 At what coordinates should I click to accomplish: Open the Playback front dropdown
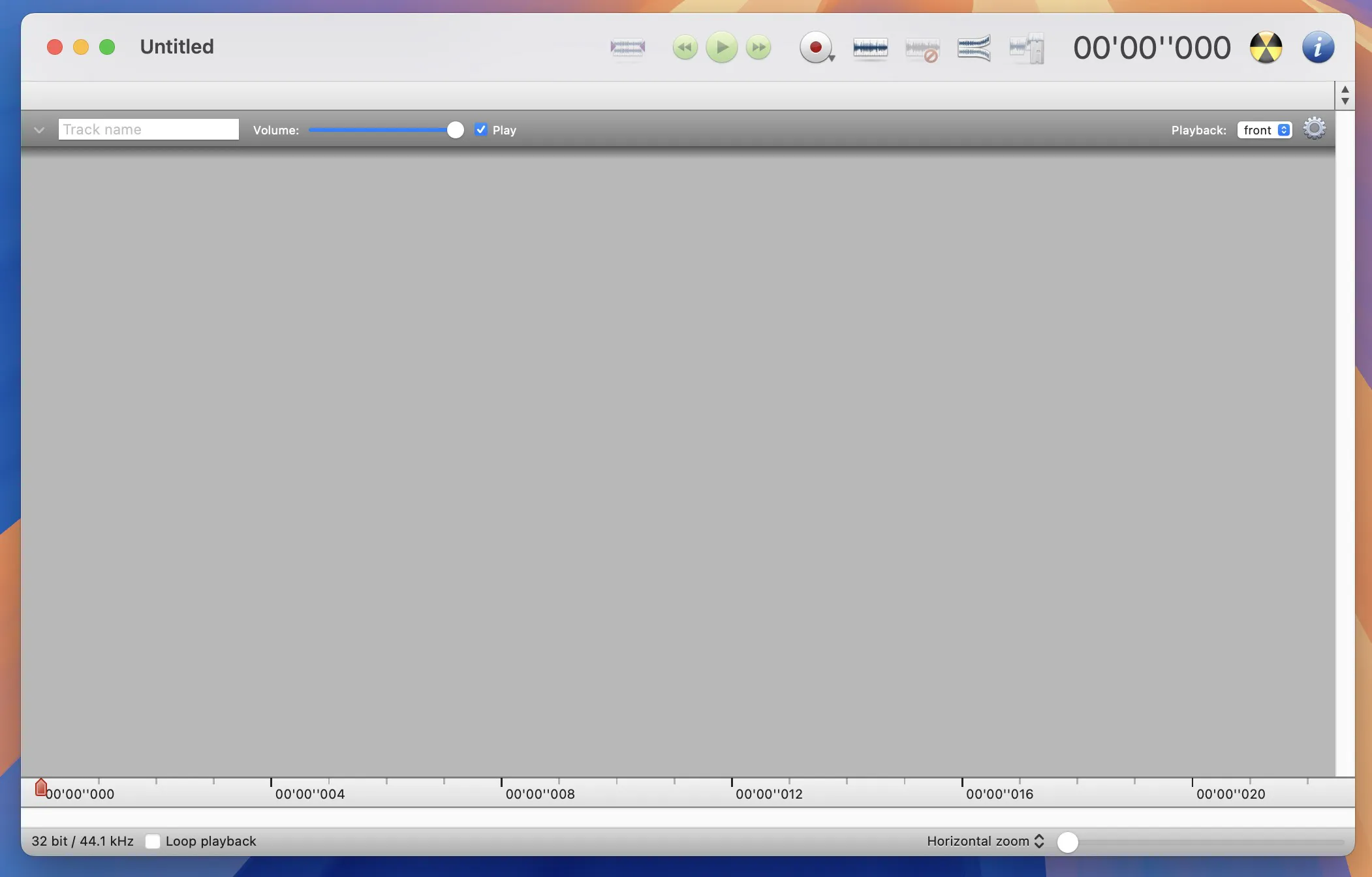pyautogui.click(x=1264, y=130)
